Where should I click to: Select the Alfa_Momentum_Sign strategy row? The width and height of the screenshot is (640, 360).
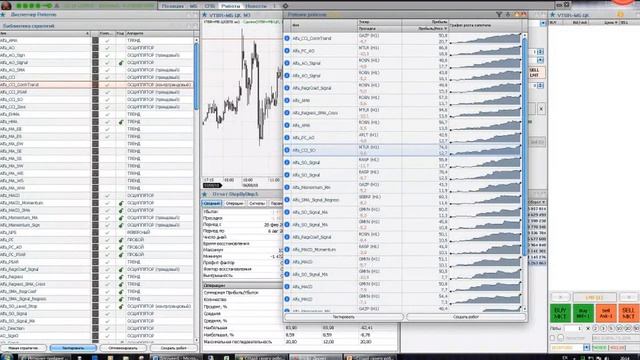point(97,225)
